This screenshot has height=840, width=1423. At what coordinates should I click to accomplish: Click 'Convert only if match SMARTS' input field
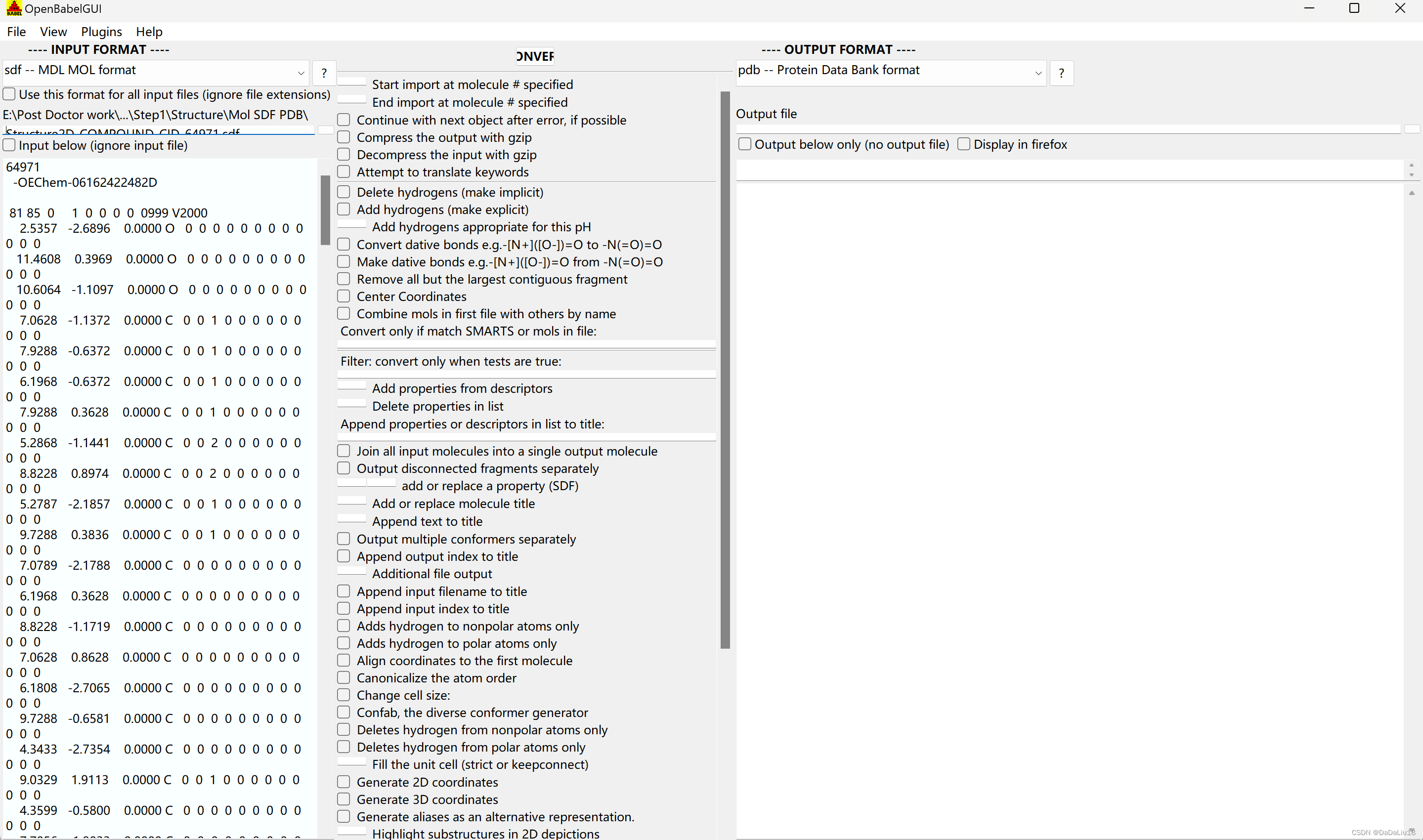click(x=527, y=343)
